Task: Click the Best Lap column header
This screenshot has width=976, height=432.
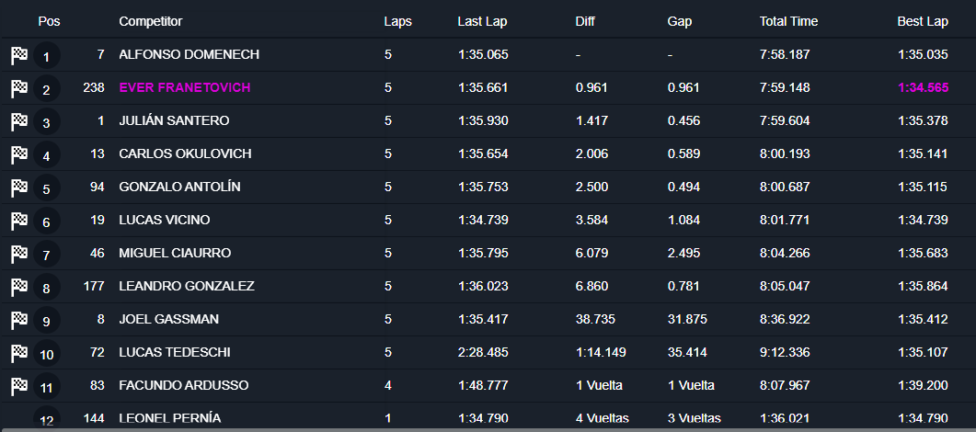Action: tap(922, 21)
